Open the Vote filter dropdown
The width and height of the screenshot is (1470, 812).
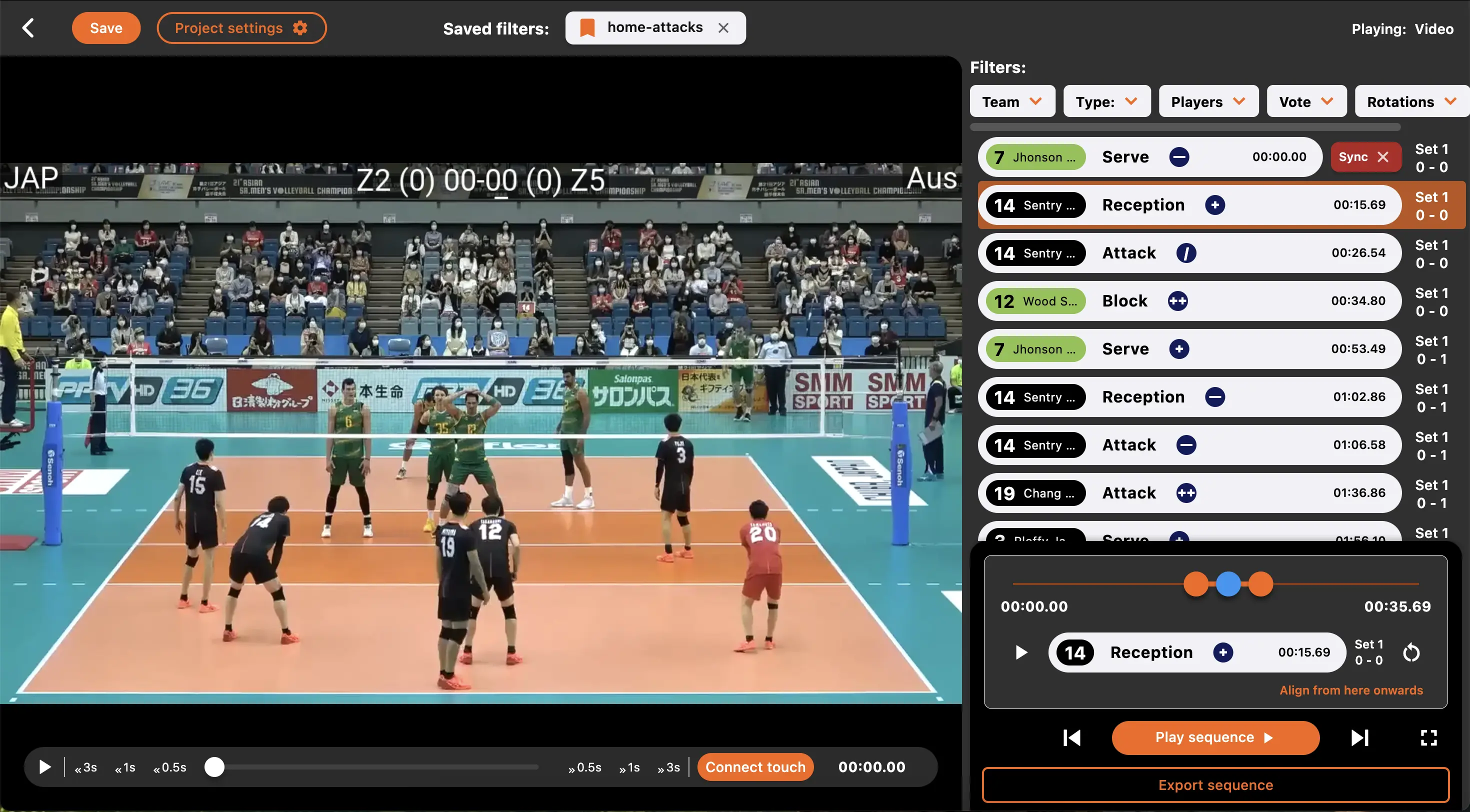[1307, 101]
